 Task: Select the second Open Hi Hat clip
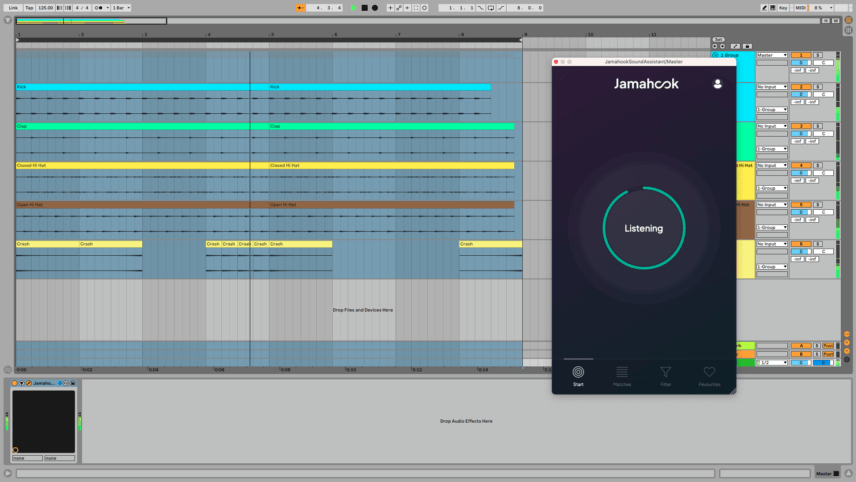tap(391, 205)
